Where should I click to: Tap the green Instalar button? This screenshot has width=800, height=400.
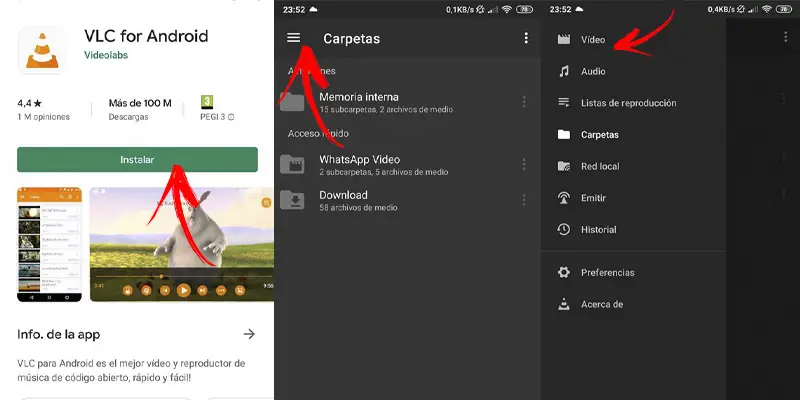tap(137, 160)
